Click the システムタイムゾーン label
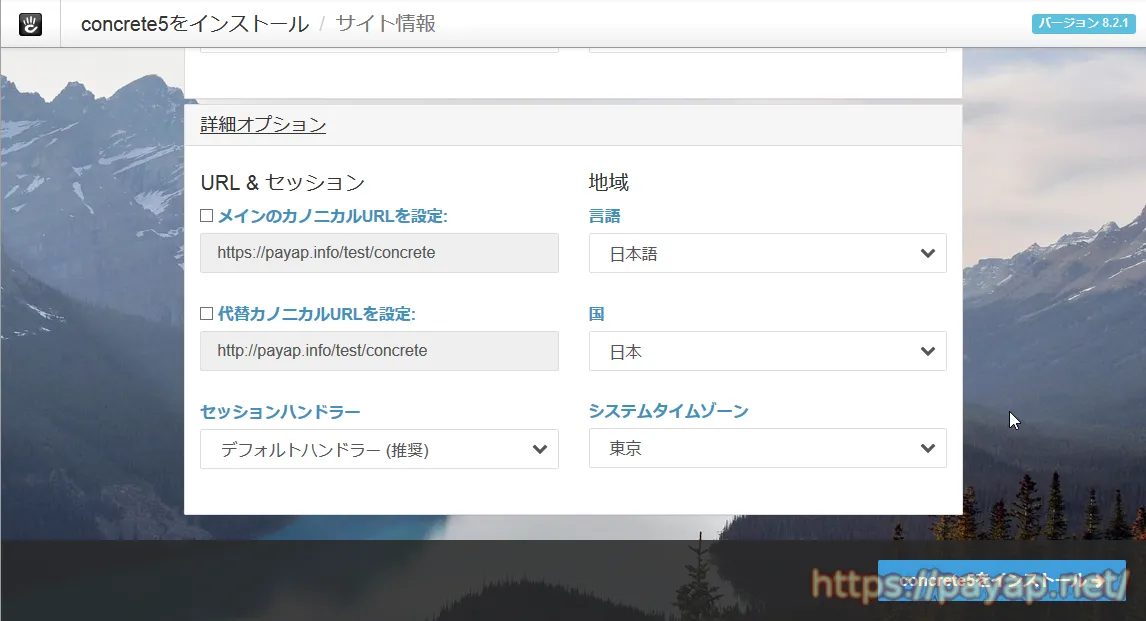 click(x=668, y=411)
